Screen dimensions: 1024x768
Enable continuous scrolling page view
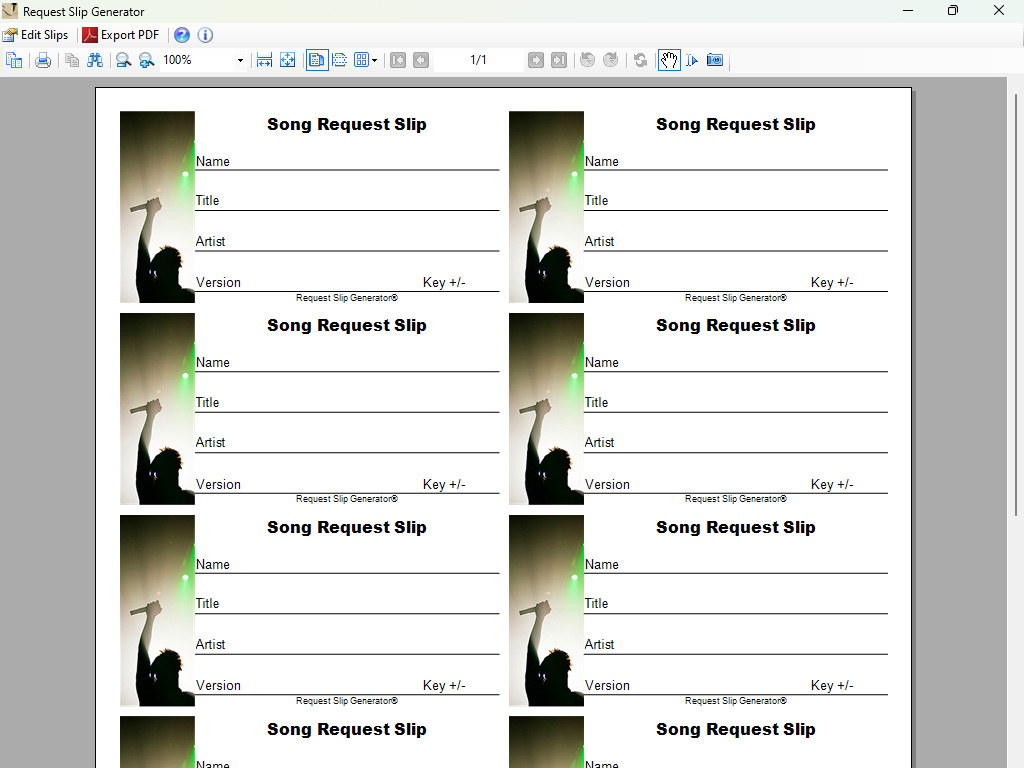pyautogui.click(x=340, y=60)
